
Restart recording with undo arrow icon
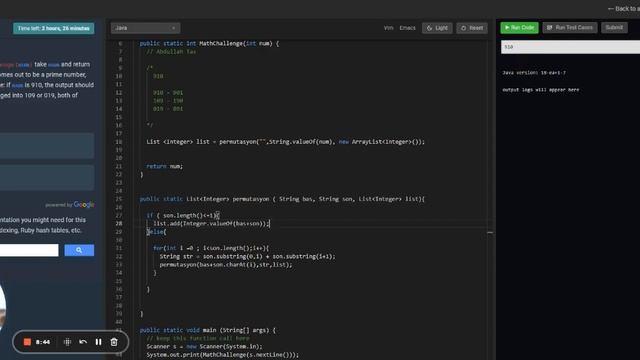coord(83,342)
